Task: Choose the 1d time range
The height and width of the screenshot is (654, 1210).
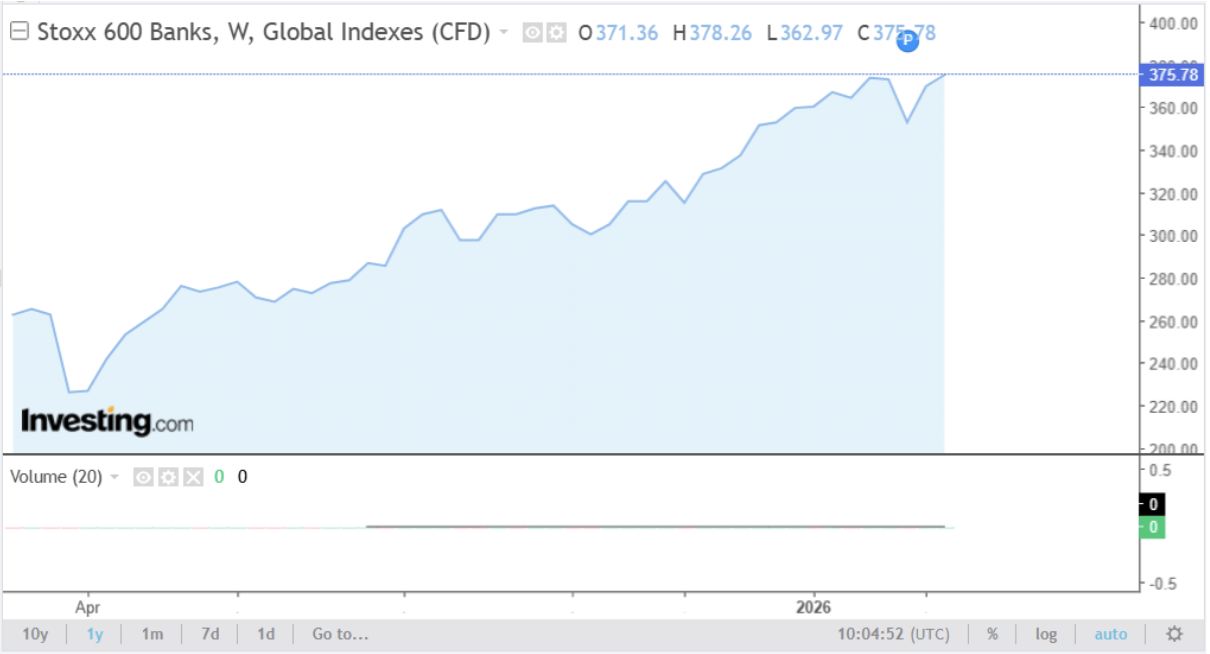Action: point(266,634)
